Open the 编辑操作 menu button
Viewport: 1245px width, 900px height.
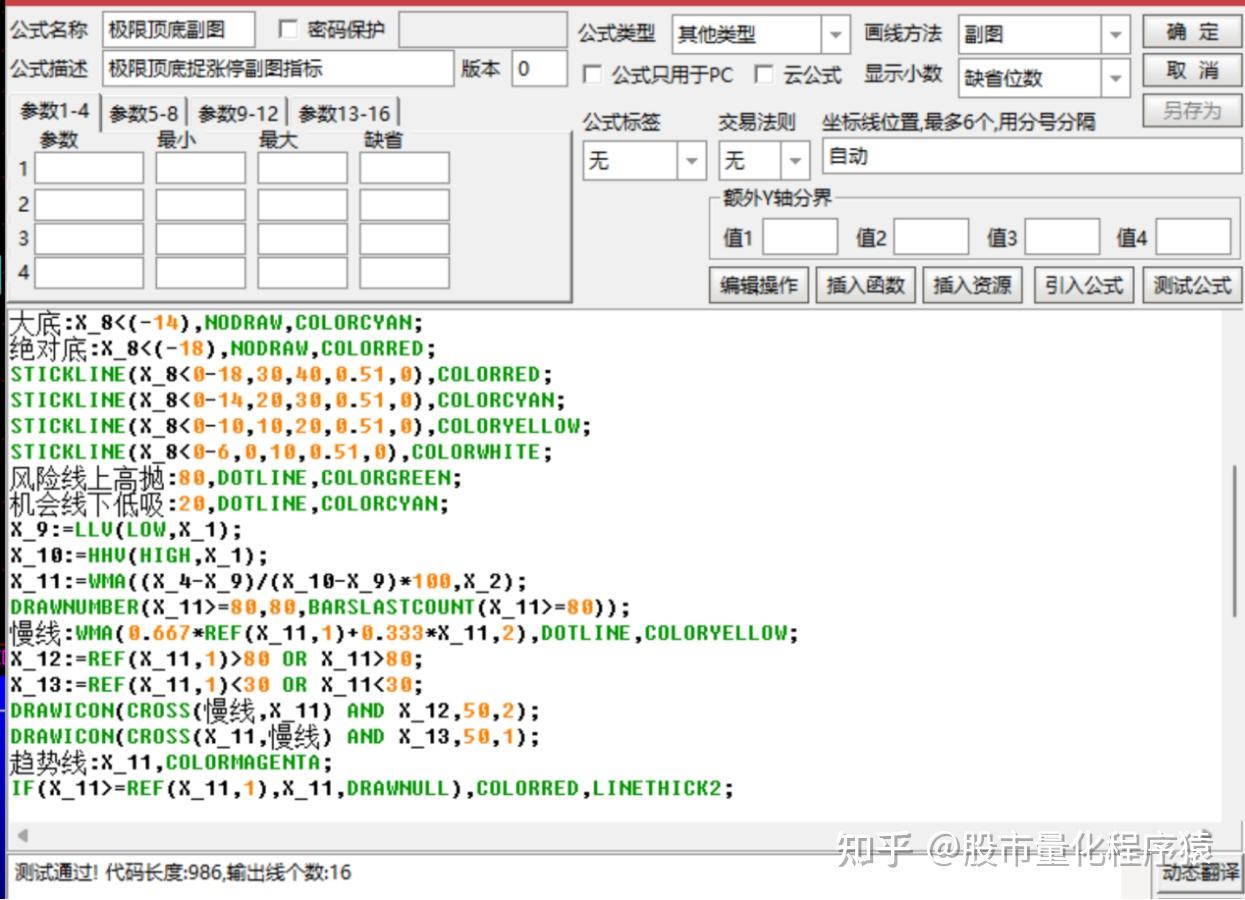759,285
